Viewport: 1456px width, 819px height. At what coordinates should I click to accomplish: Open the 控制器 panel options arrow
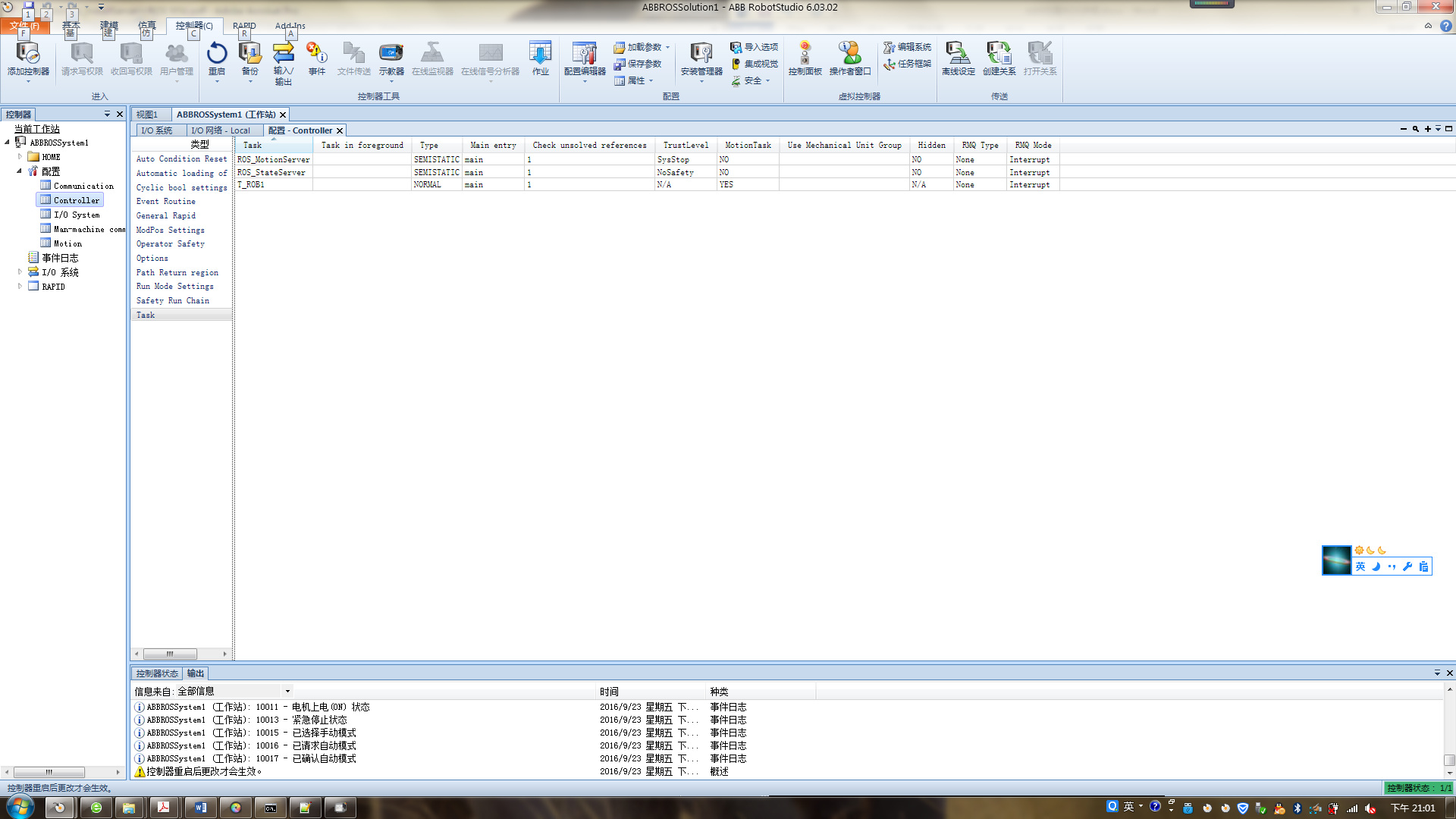pyautogui.click(x=107, y=114)
